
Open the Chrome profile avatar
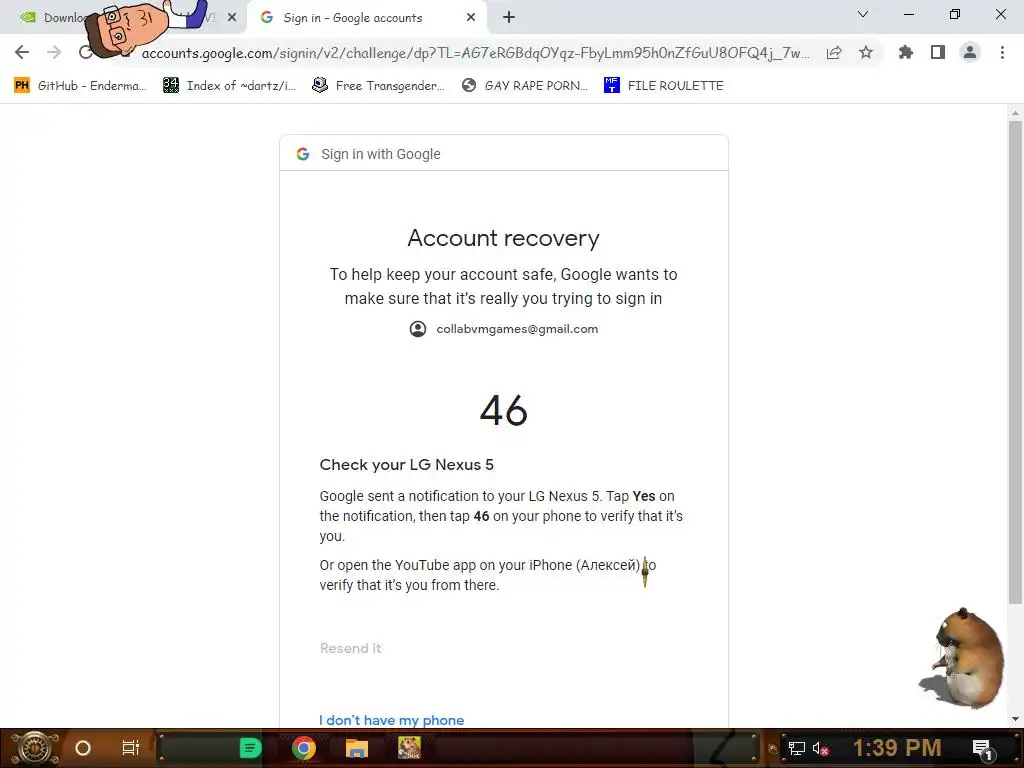(970, 52)
